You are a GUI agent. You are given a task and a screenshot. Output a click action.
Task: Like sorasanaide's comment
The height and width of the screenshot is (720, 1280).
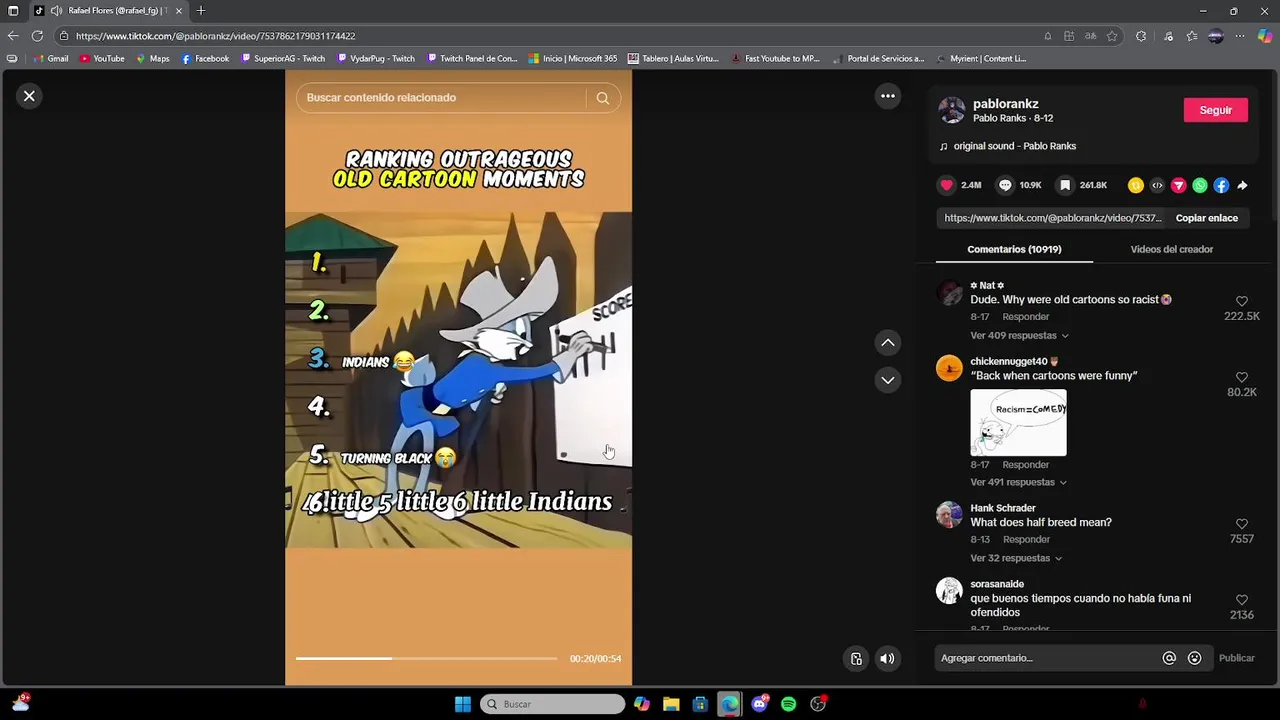point(1242,600)
